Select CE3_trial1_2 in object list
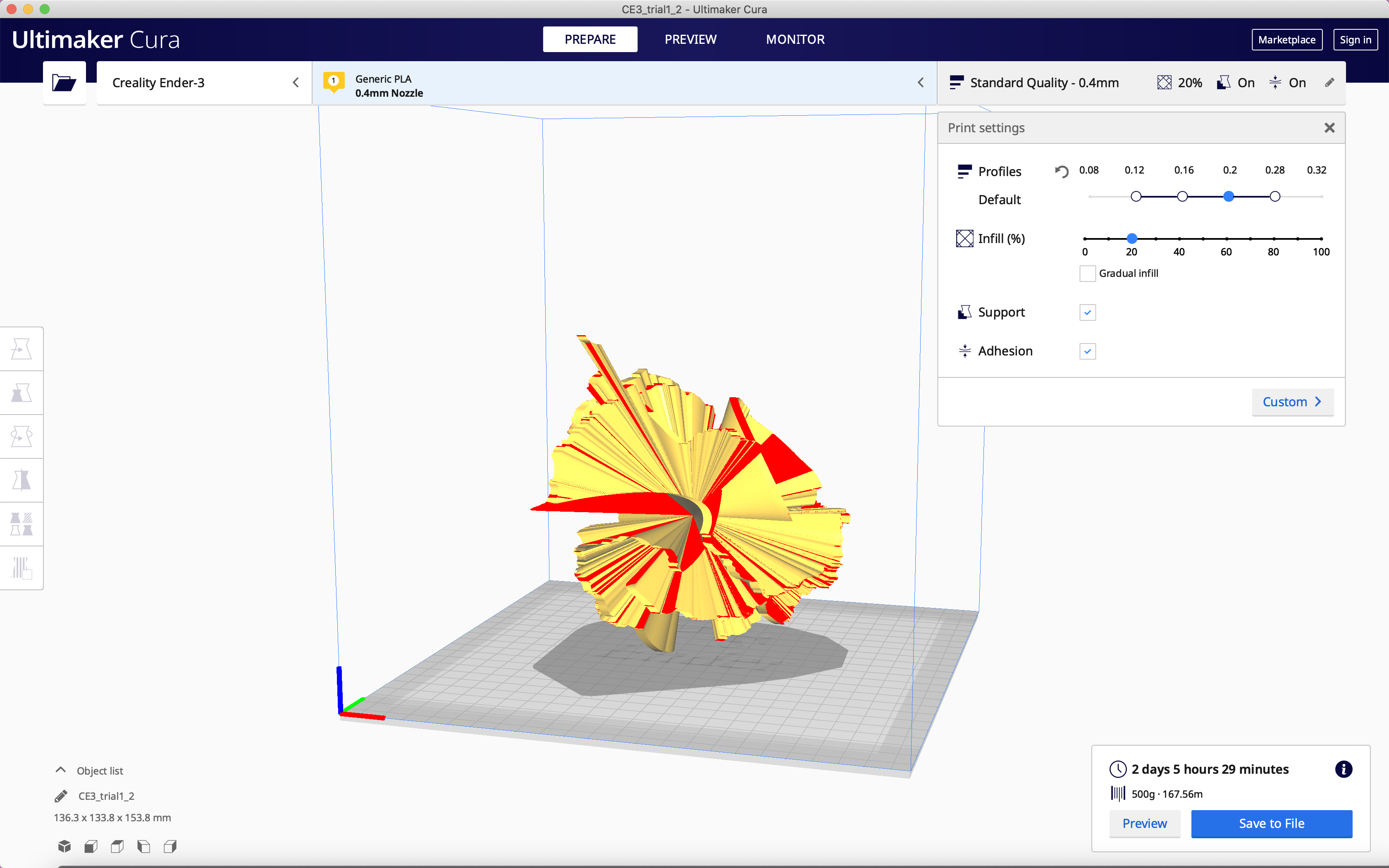Image resolution: width=1389 pixels, height=868 pixels. pos(106,796)
